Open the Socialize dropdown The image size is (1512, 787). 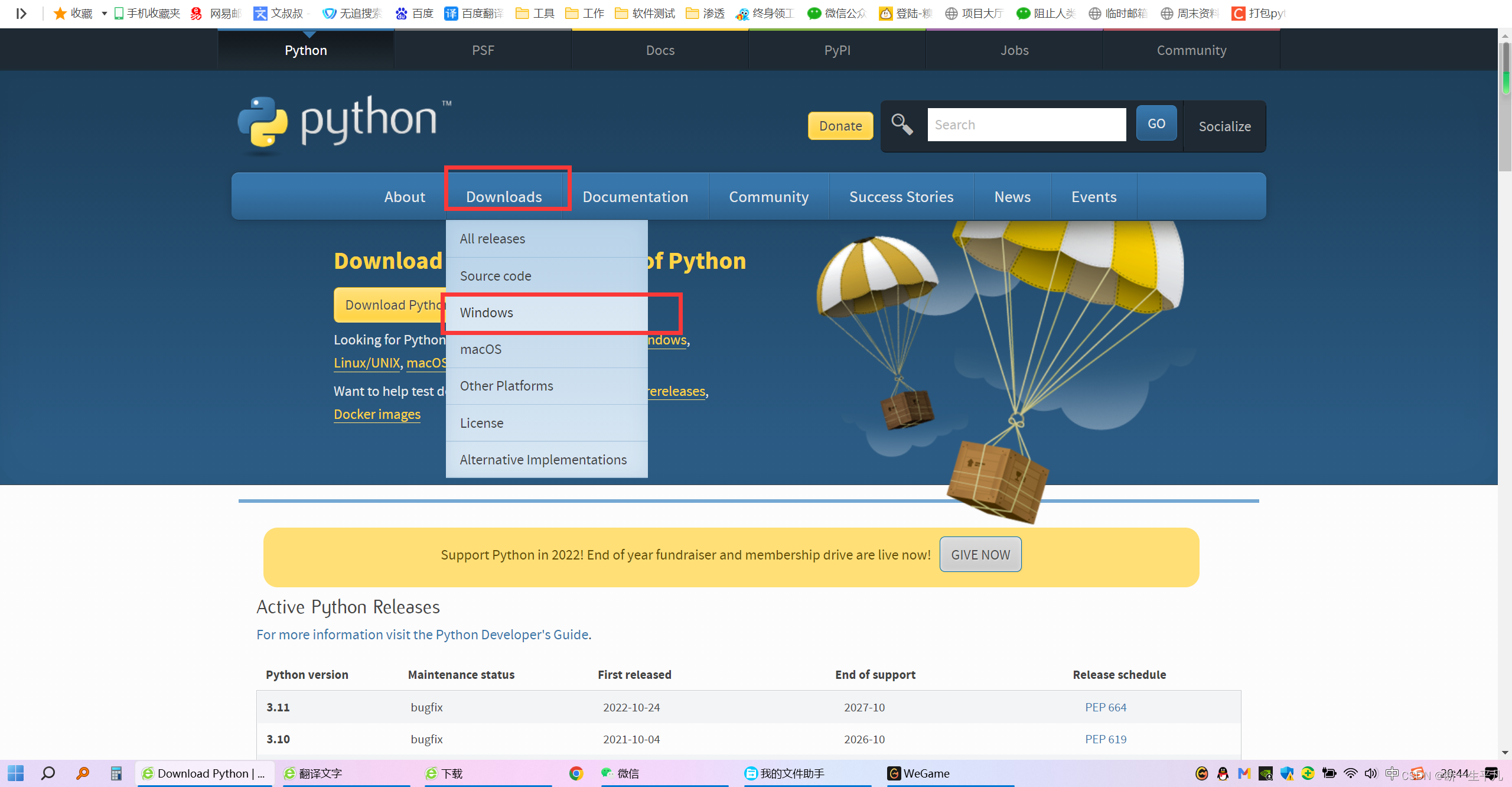(1224, 126)
